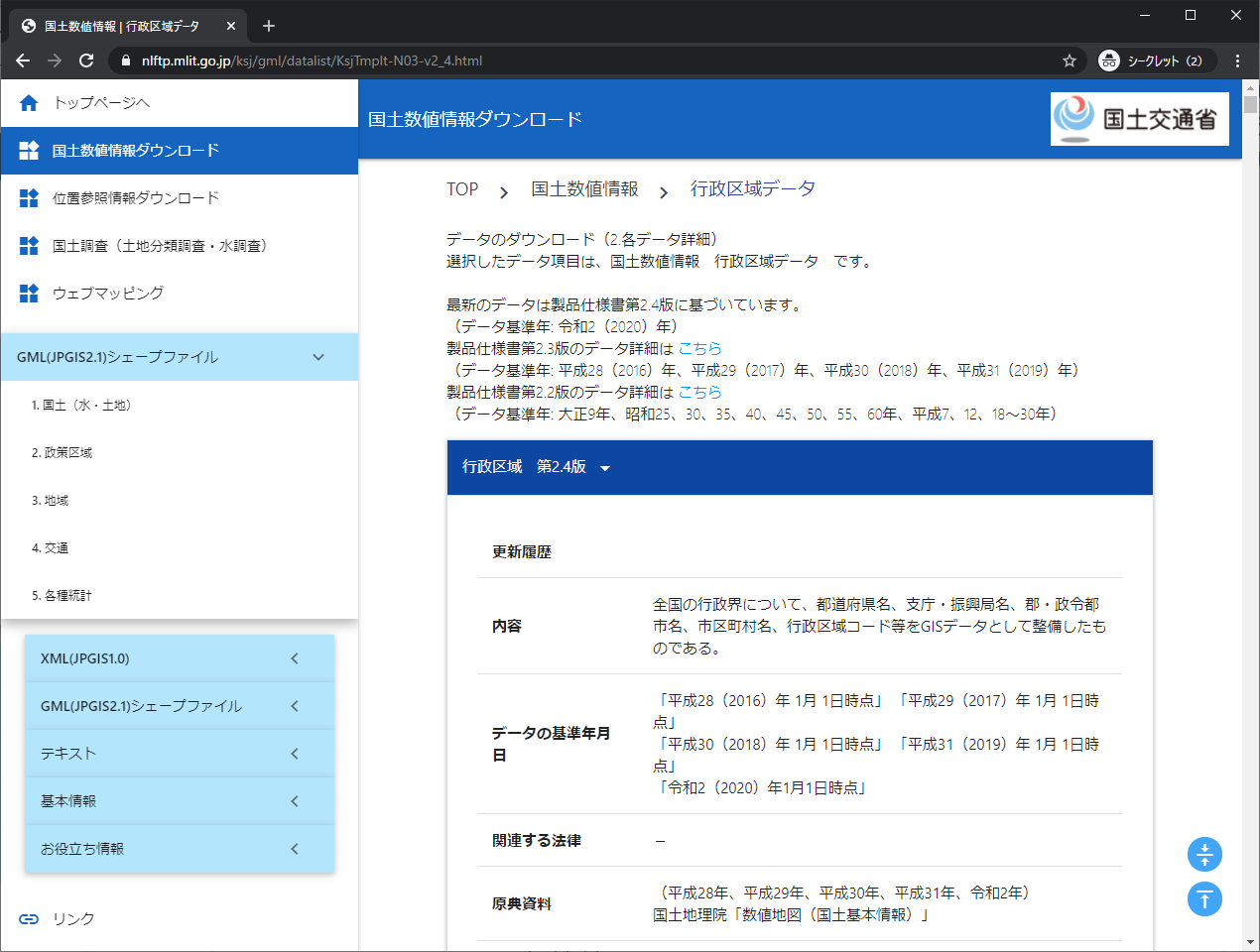Click the 行政区域データ breadcrumb

[753, 189]
